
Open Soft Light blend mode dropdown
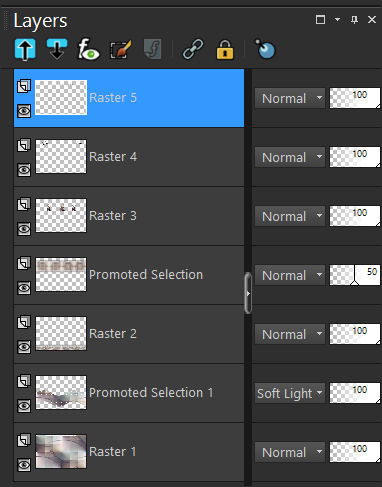coord(290,393)
